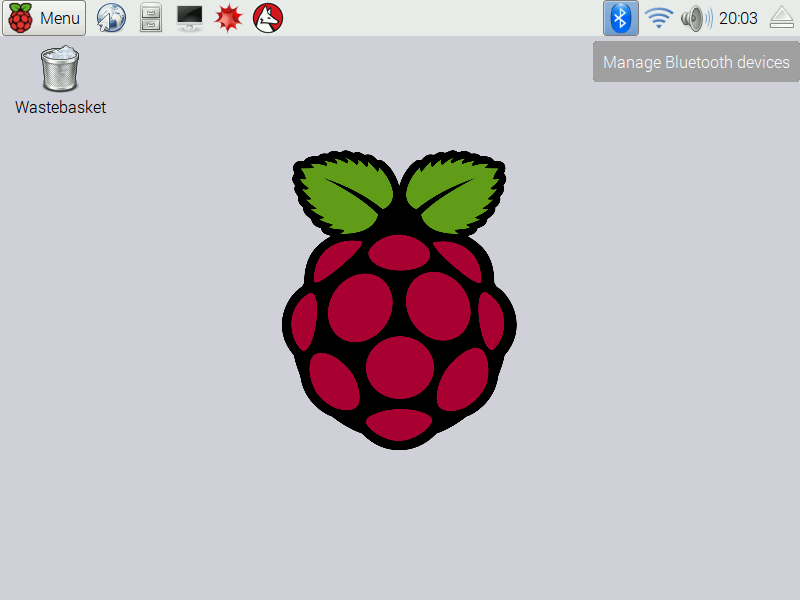Select the Wastebasket desktop icon
The image size is (800, 600).
(60, 69)
